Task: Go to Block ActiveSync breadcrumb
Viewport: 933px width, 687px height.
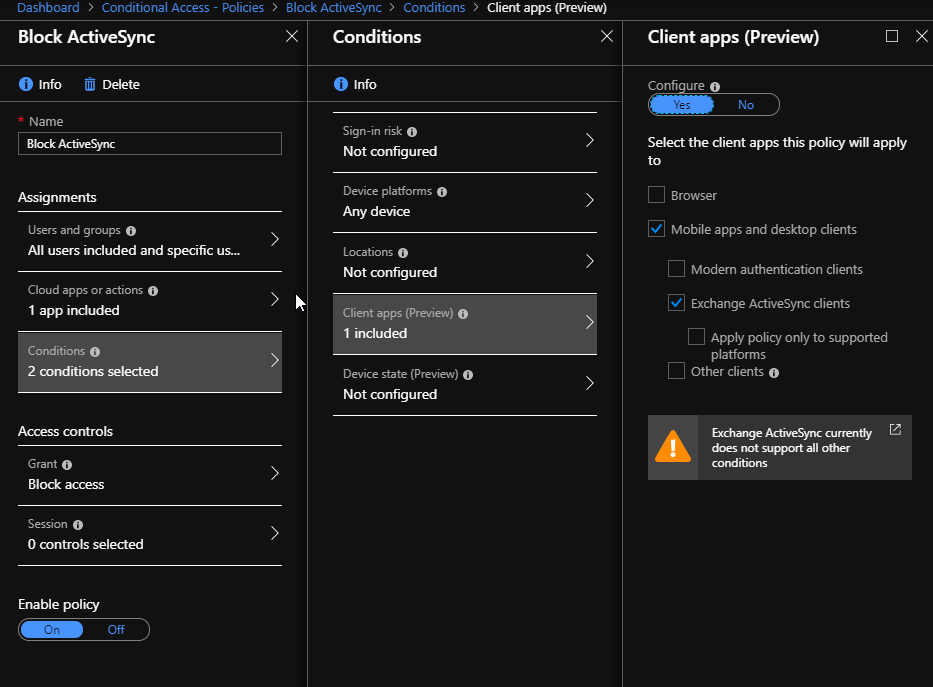Action: coord(334,8)
